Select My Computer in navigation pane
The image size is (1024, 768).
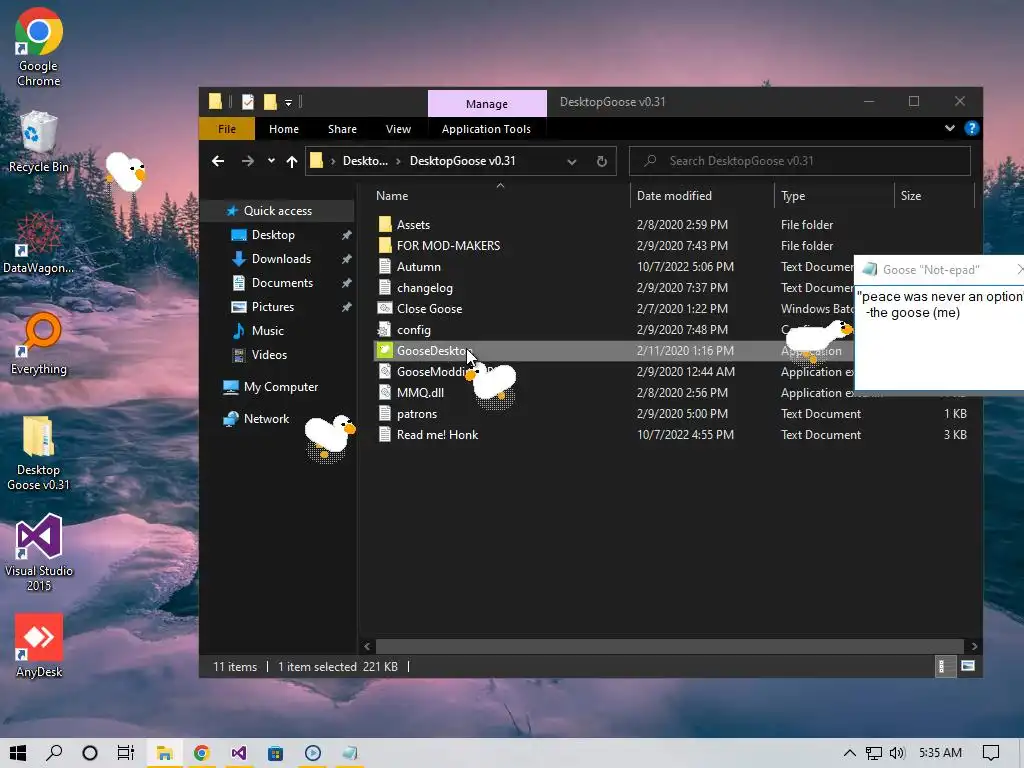click(x=281, y=387)
